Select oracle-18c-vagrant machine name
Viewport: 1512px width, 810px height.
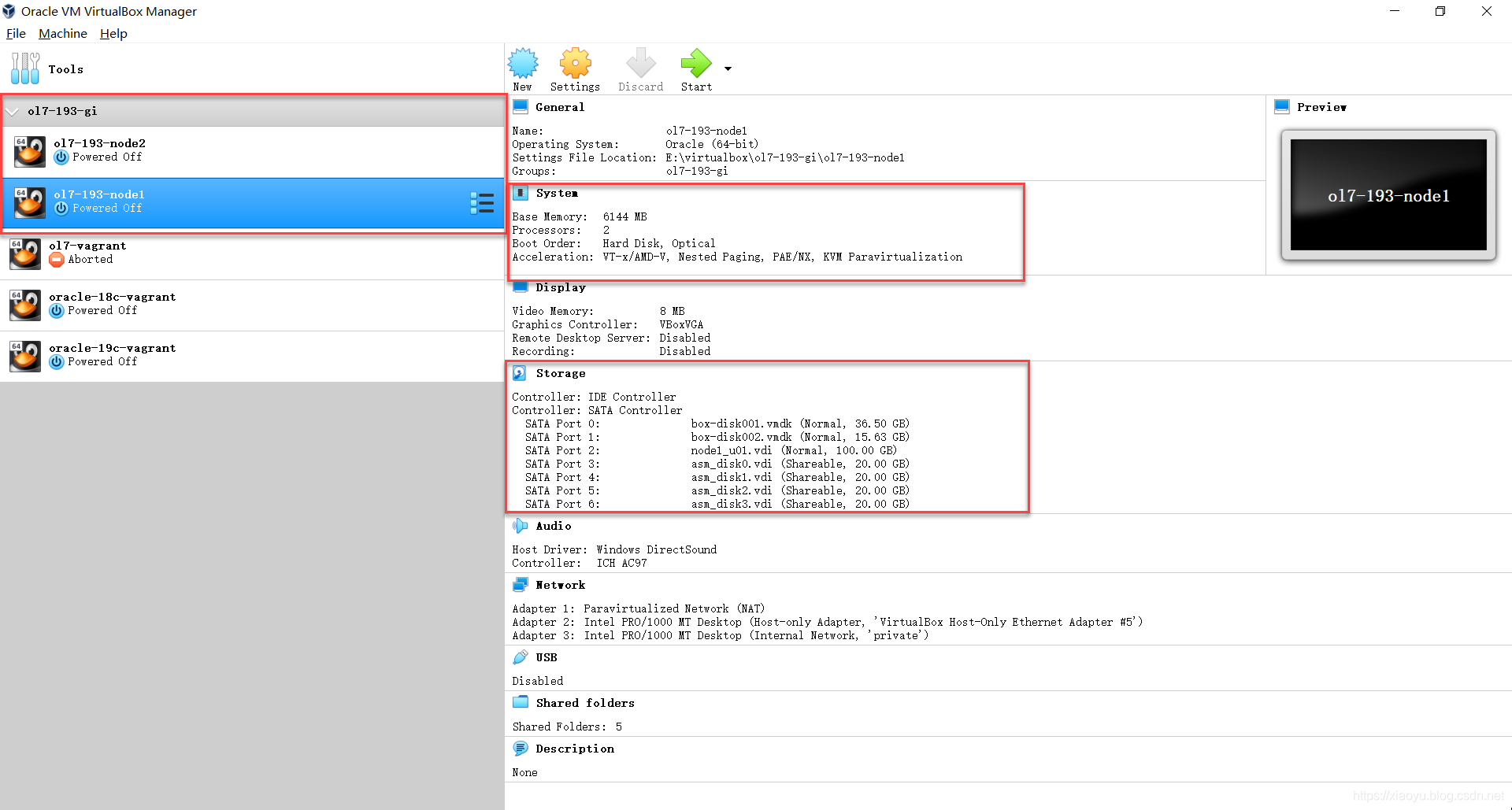click(x=113, y=297)
